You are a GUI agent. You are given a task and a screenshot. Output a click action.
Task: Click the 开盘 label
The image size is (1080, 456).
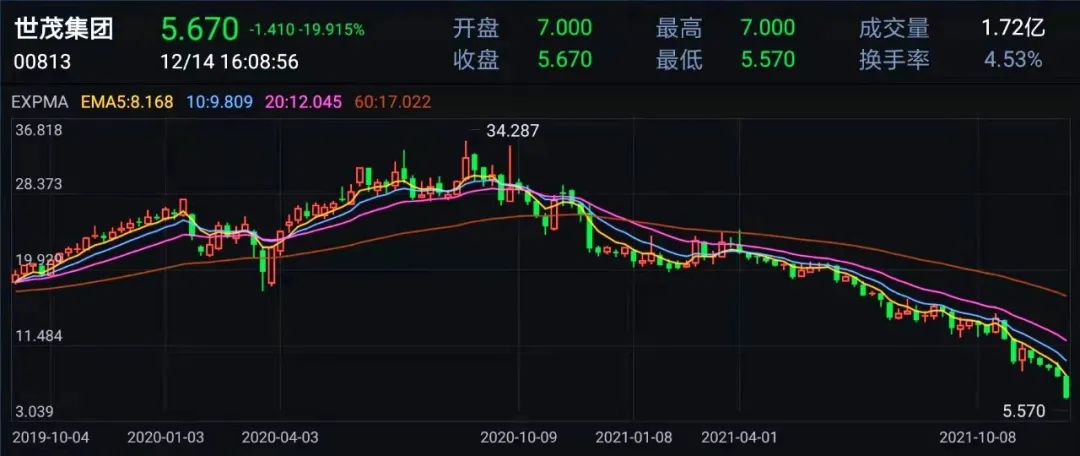click(476, 28)
